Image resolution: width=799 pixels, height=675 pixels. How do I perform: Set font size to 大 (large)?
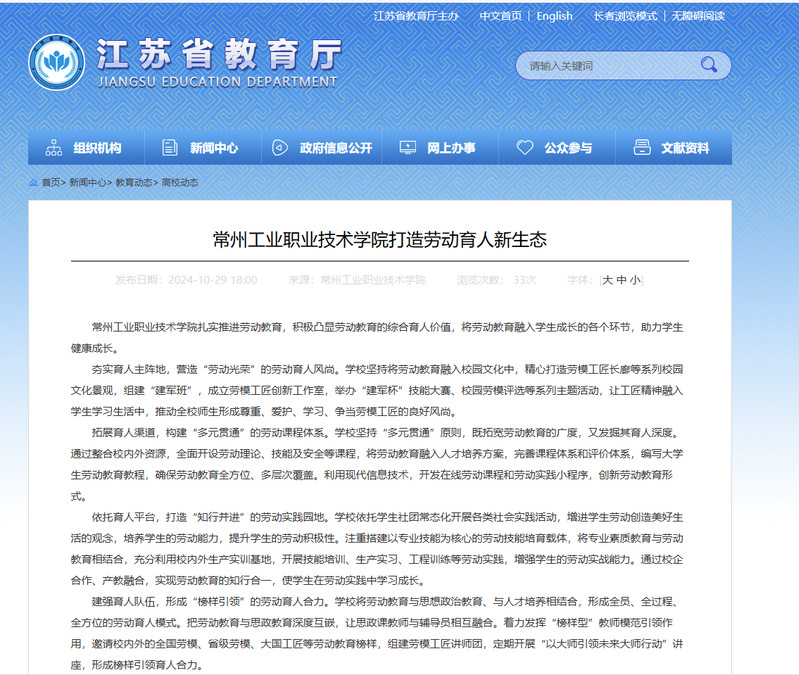pos(607,280)
